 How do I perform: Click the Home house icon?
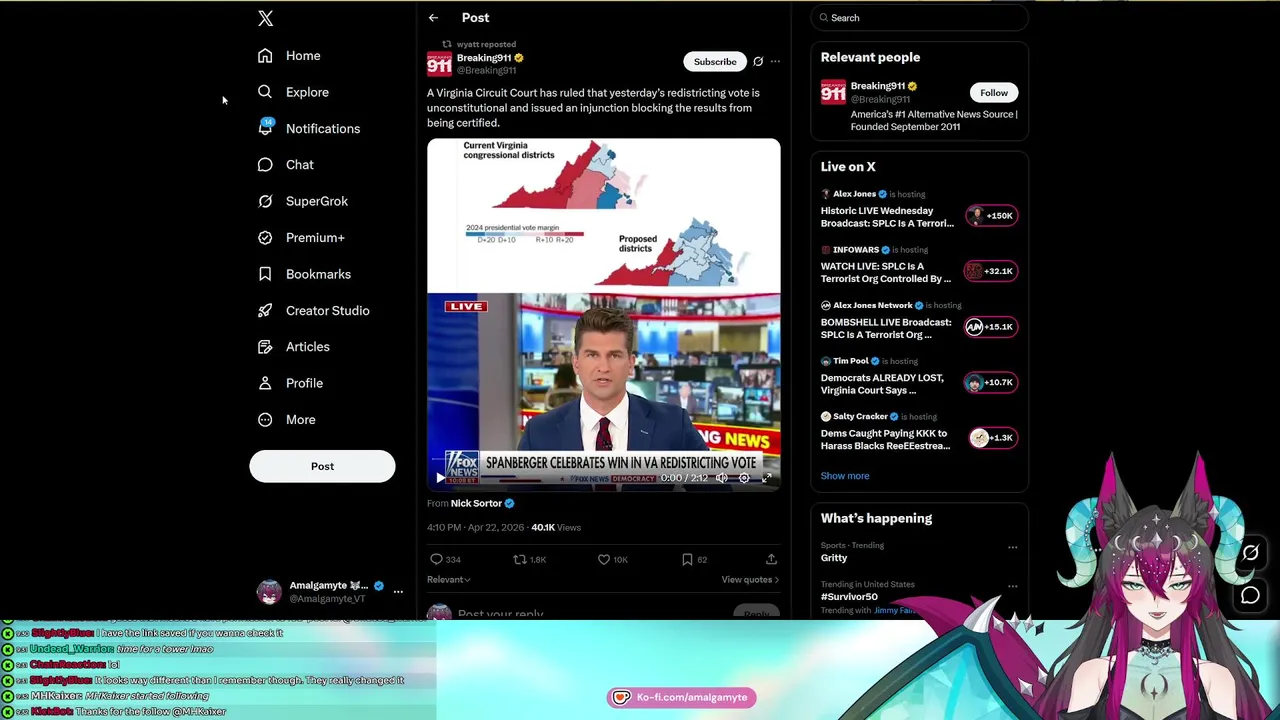point(265,56)
